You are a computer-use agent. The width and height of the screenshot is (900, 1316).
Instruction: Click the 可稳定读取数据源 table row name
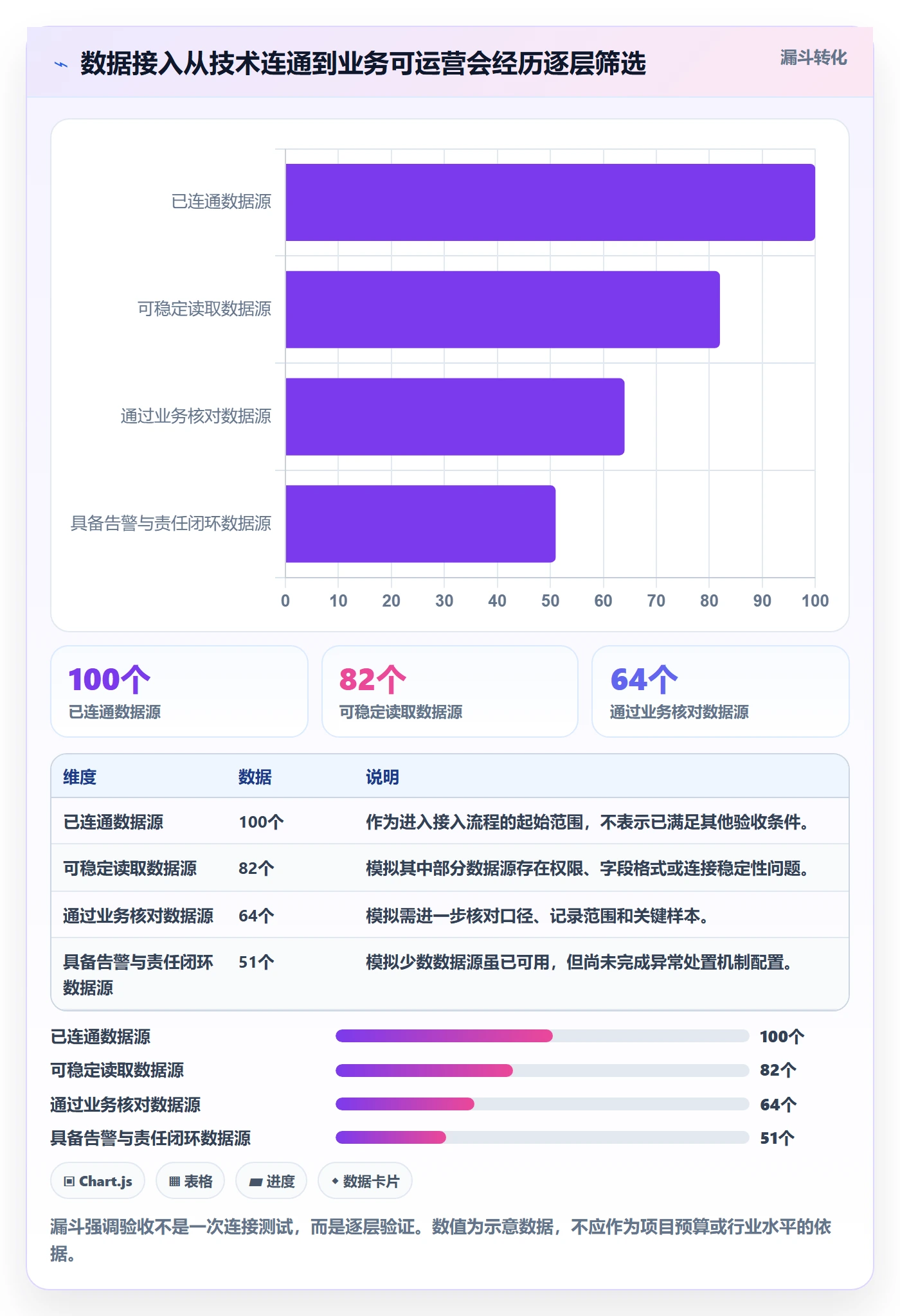[130, 868]
